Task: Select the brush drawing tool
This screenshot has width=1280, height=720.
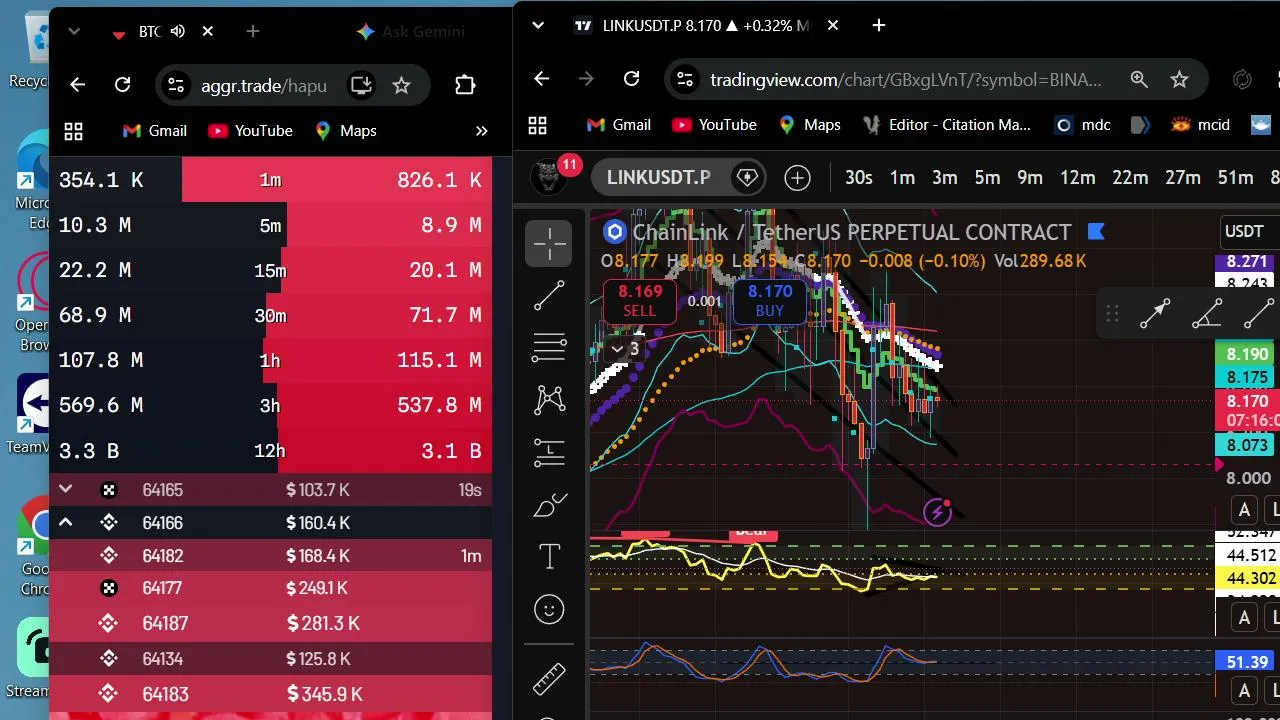Action: [x=549, y=505]
